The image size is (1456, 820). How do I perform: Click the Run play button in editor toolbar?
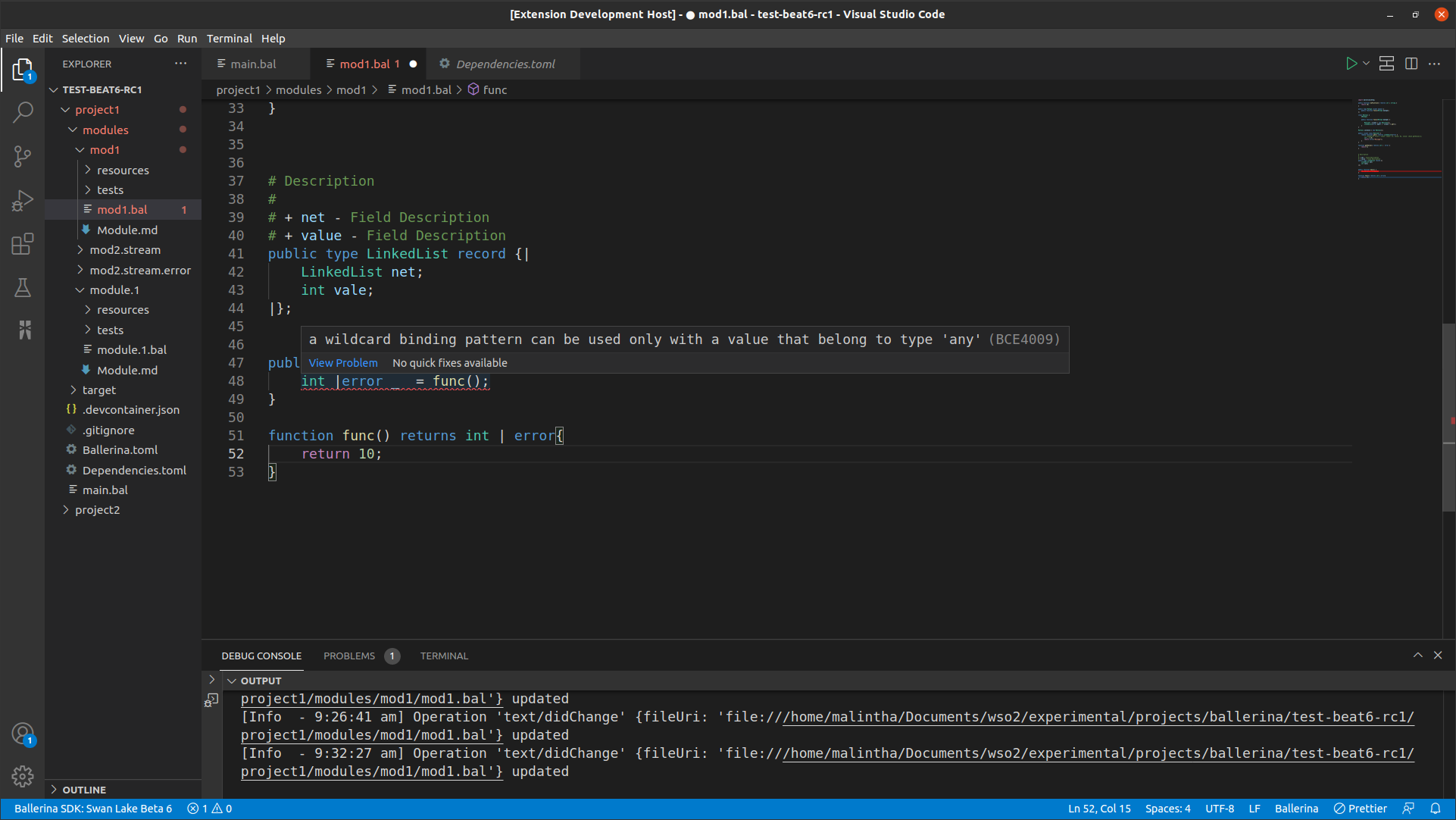coord(1351,64)
